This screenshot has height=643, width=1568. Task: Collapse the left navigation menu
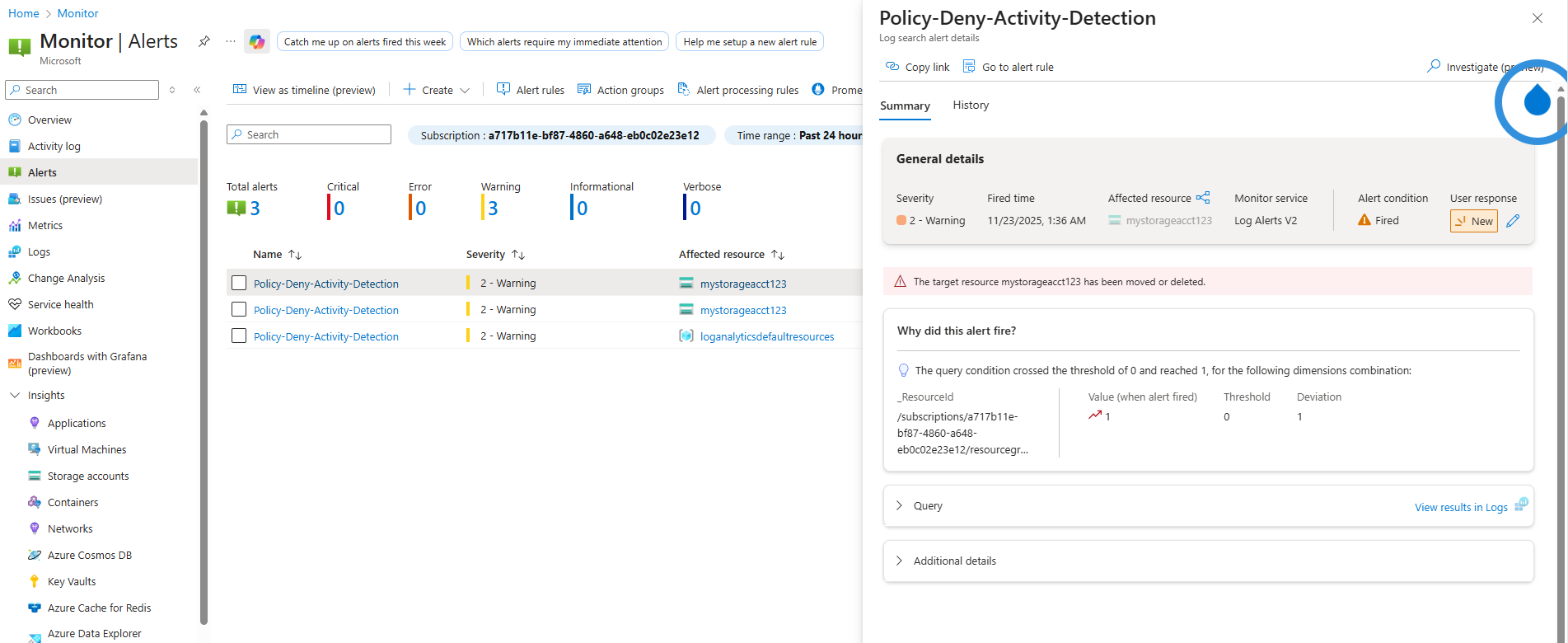(x=197, y=90)
